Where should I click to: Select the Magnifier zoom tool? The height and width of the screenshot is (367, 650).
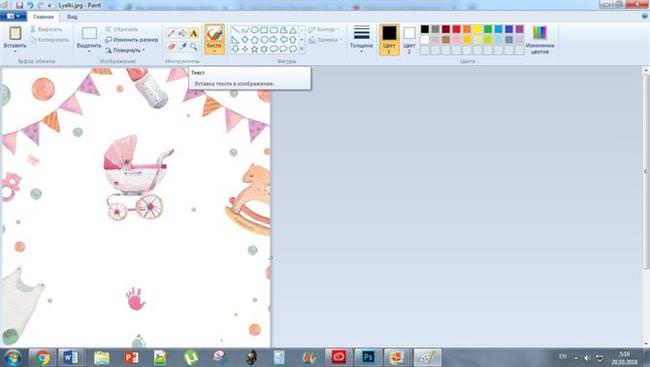(x=194, y=46)
